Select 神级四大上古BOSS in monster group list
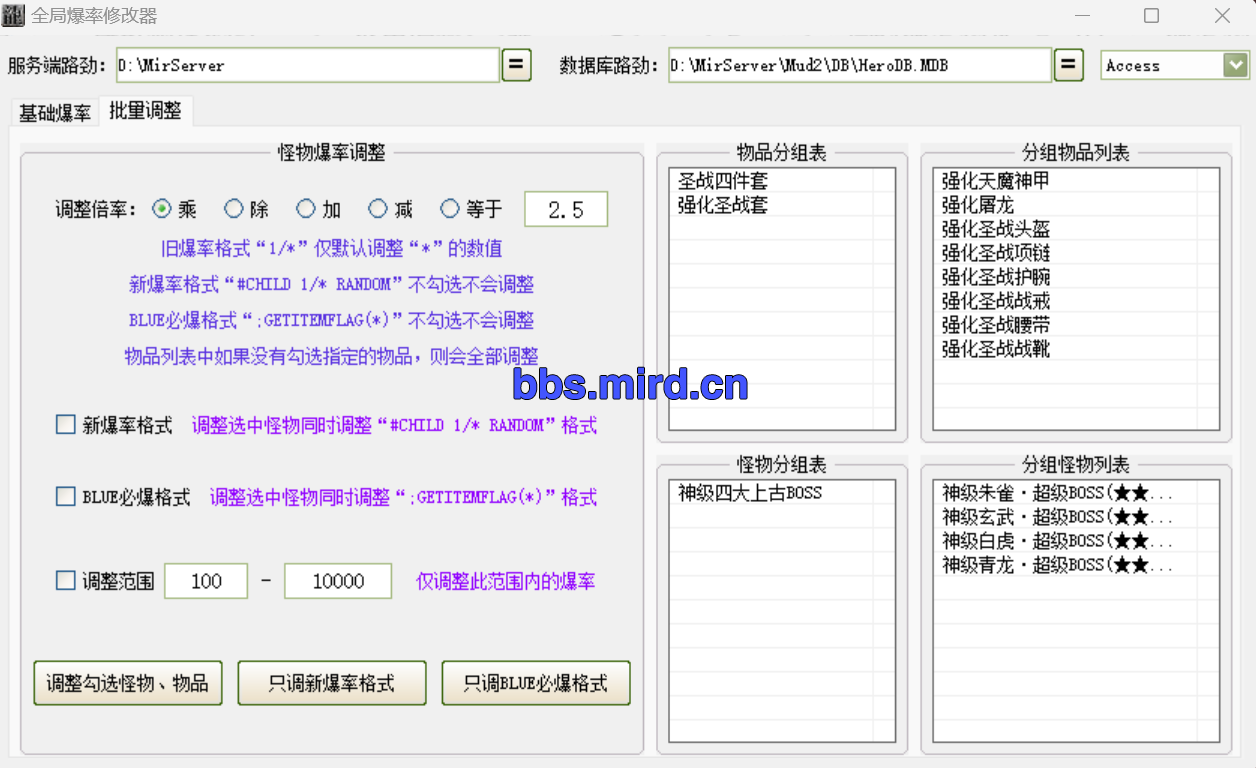Image resolution: width=1256 pixels, height=768 pixels. [750, 493]
